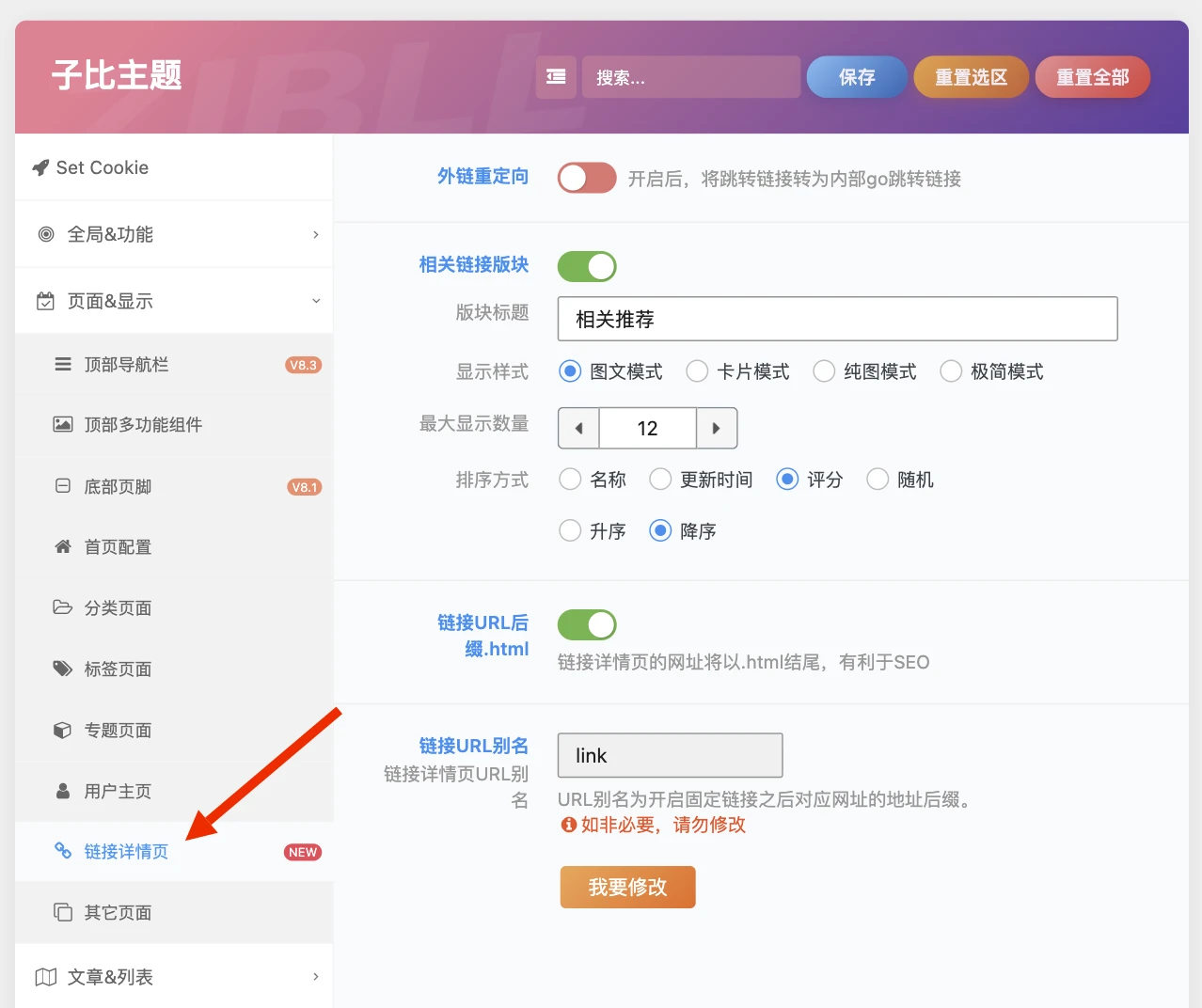The height and width of the screenshot is (1008, 1202).
Task: Click the 保存 save button
Action: tap(857, 77)
